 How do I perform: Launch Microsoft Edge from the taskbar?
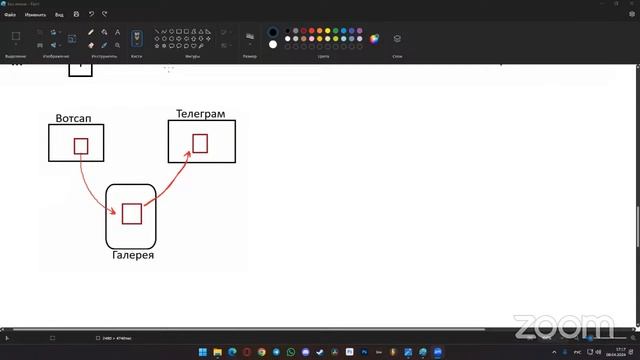point(232,352)
